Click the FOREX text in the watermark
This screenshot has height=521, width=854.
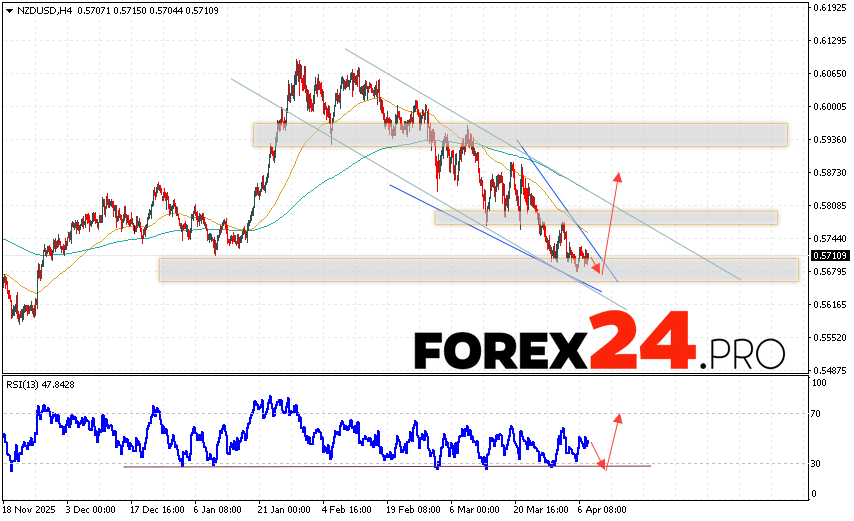pos(499,350)
